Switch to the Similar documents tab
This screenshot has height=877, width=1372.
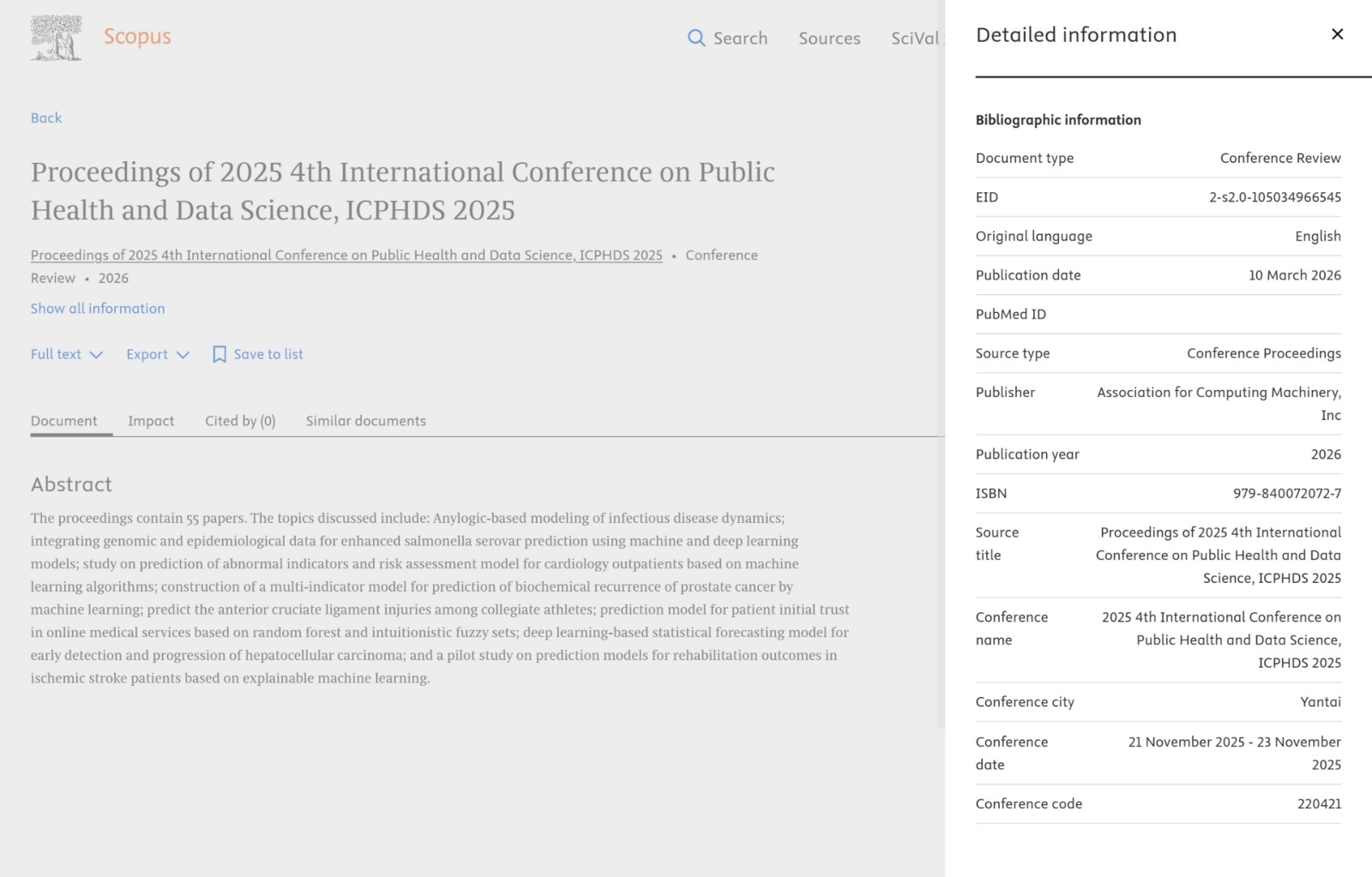(365, 421)
